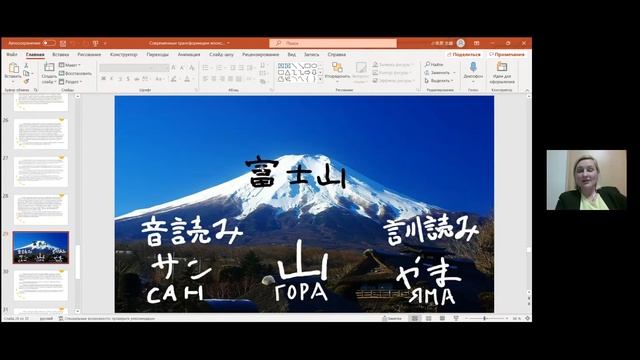Click the numbered list icon

[219, 68]
